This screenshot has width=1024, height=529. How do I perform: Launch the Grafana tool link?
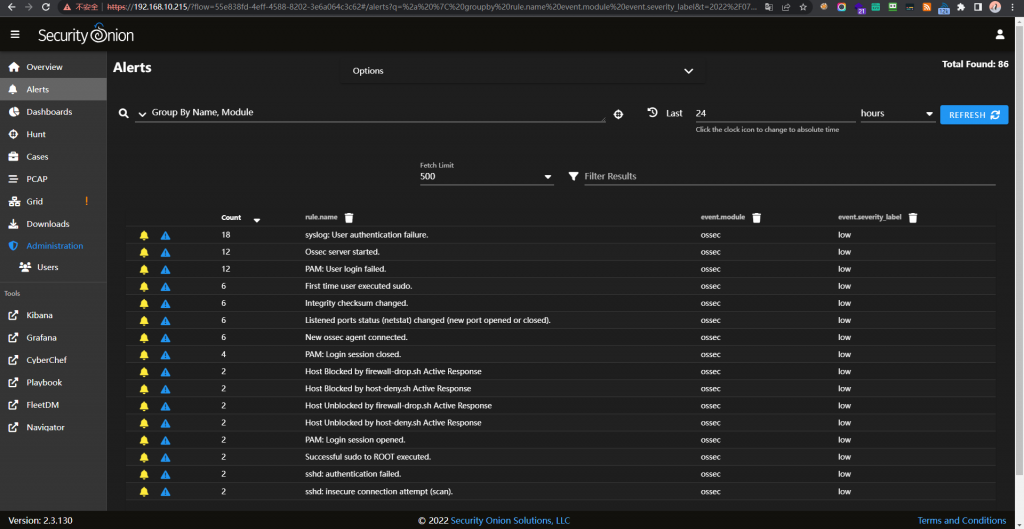click(x=54, y=338)
